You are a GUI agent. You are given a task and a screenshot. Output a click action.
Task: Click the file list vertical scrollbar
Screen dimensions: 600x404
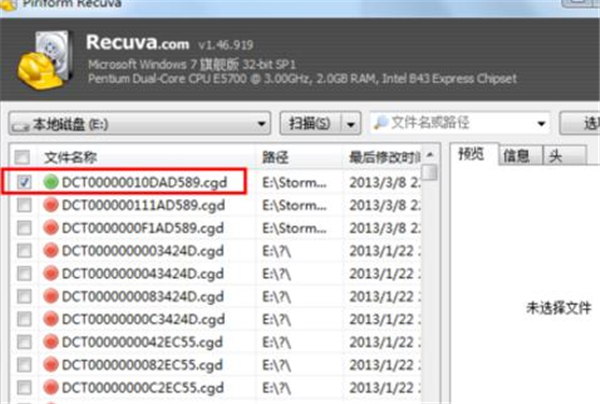pos(429,280)
